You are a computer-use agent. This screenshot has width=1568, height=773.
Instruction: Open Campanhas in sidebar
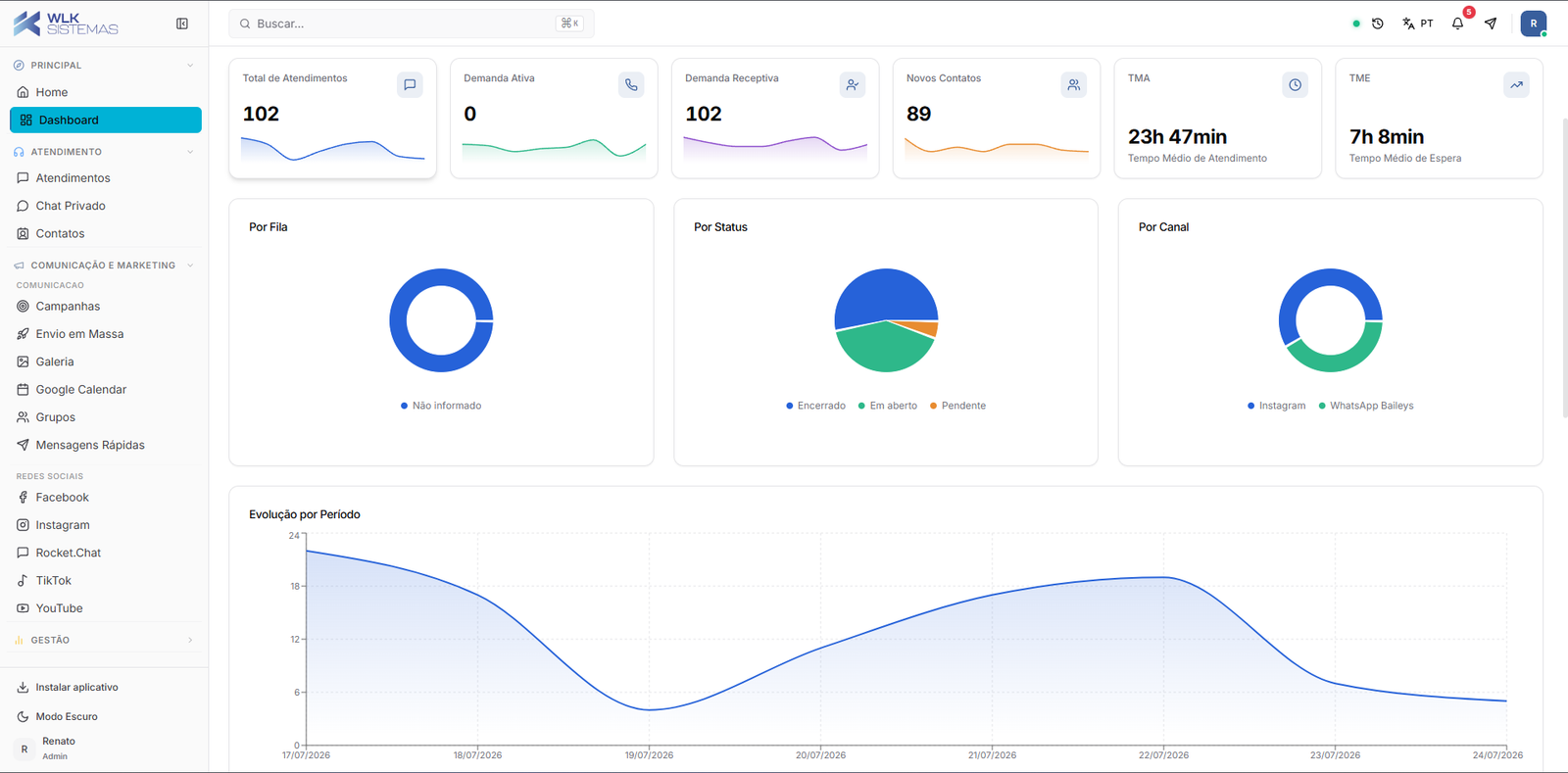pos(106,307)
